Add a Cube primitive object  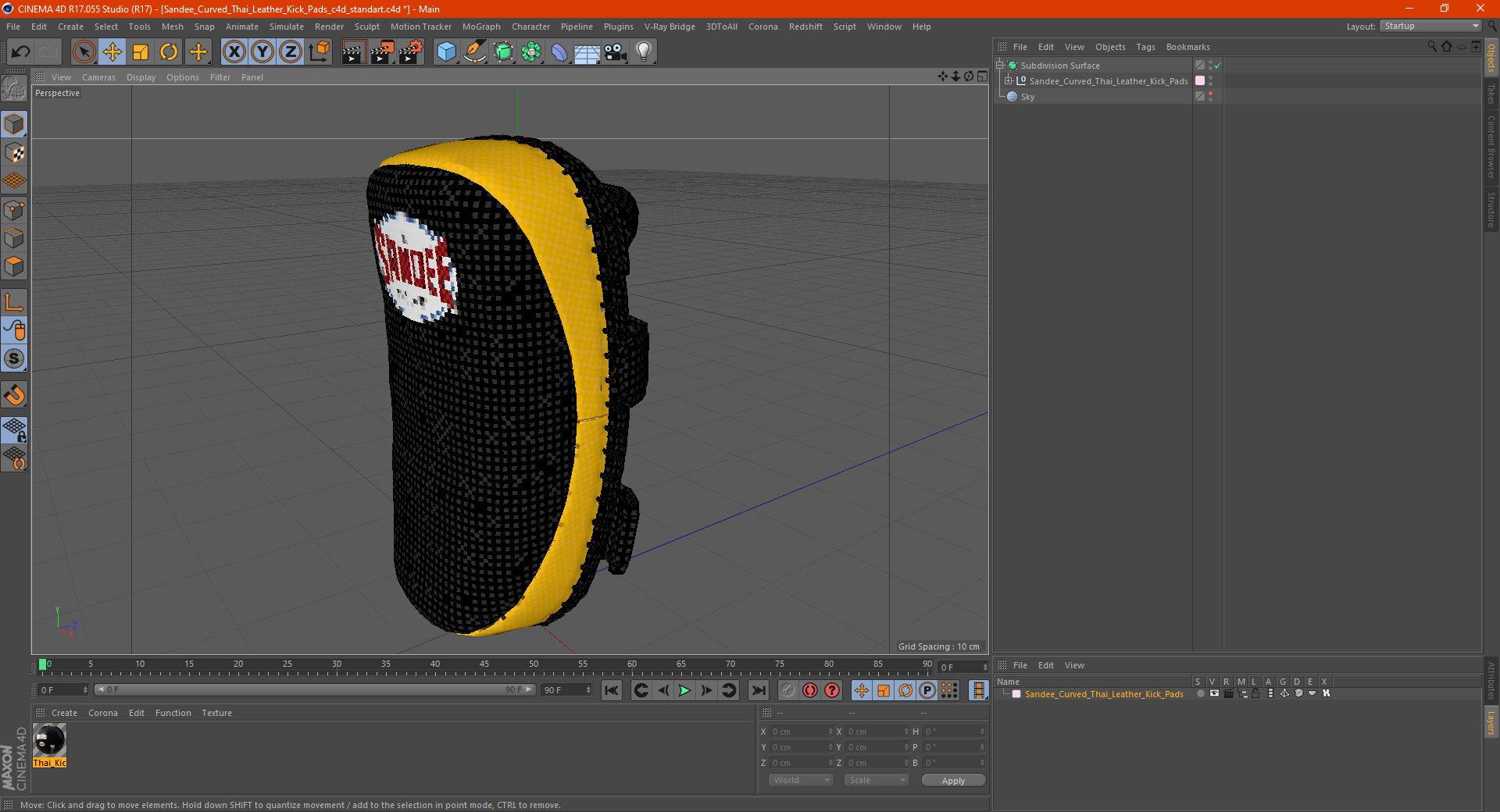coord(446,52)
